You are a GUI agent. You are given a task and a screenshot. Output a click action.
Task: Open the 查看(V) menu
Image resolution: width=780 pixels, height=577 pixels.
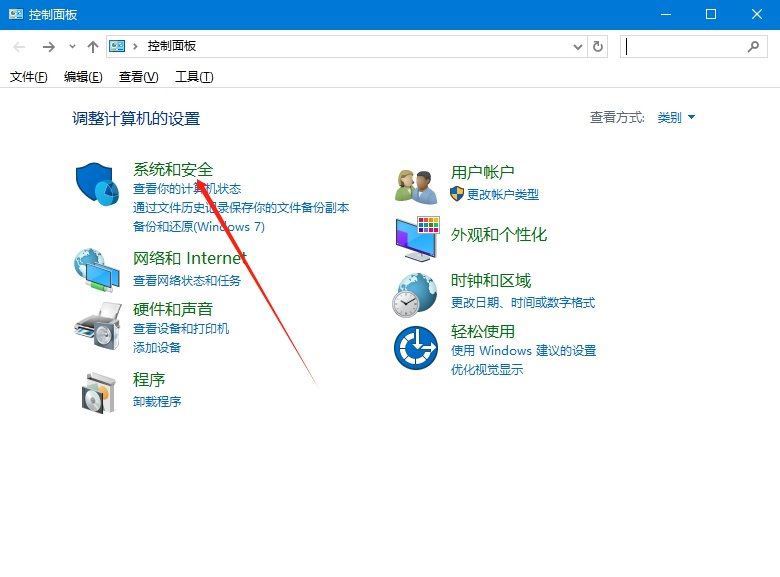(x=138, y=77)
